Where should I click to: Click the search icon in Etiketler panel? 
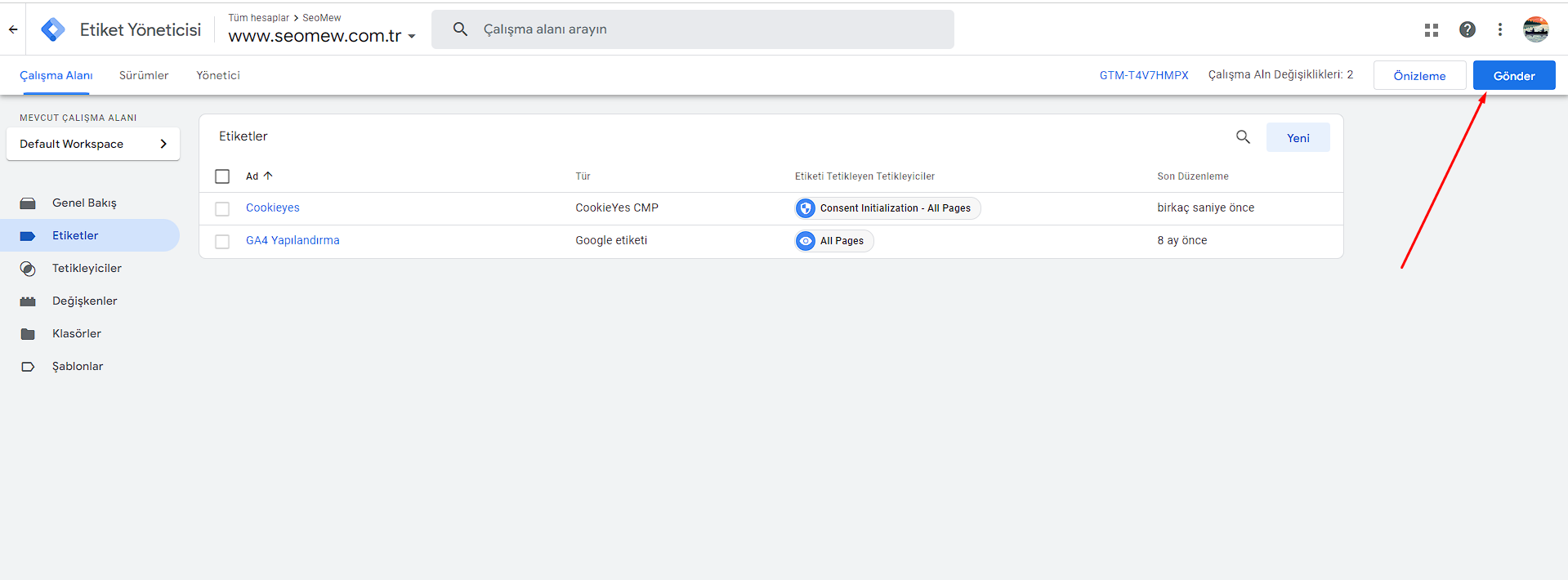coord(1243,137)
